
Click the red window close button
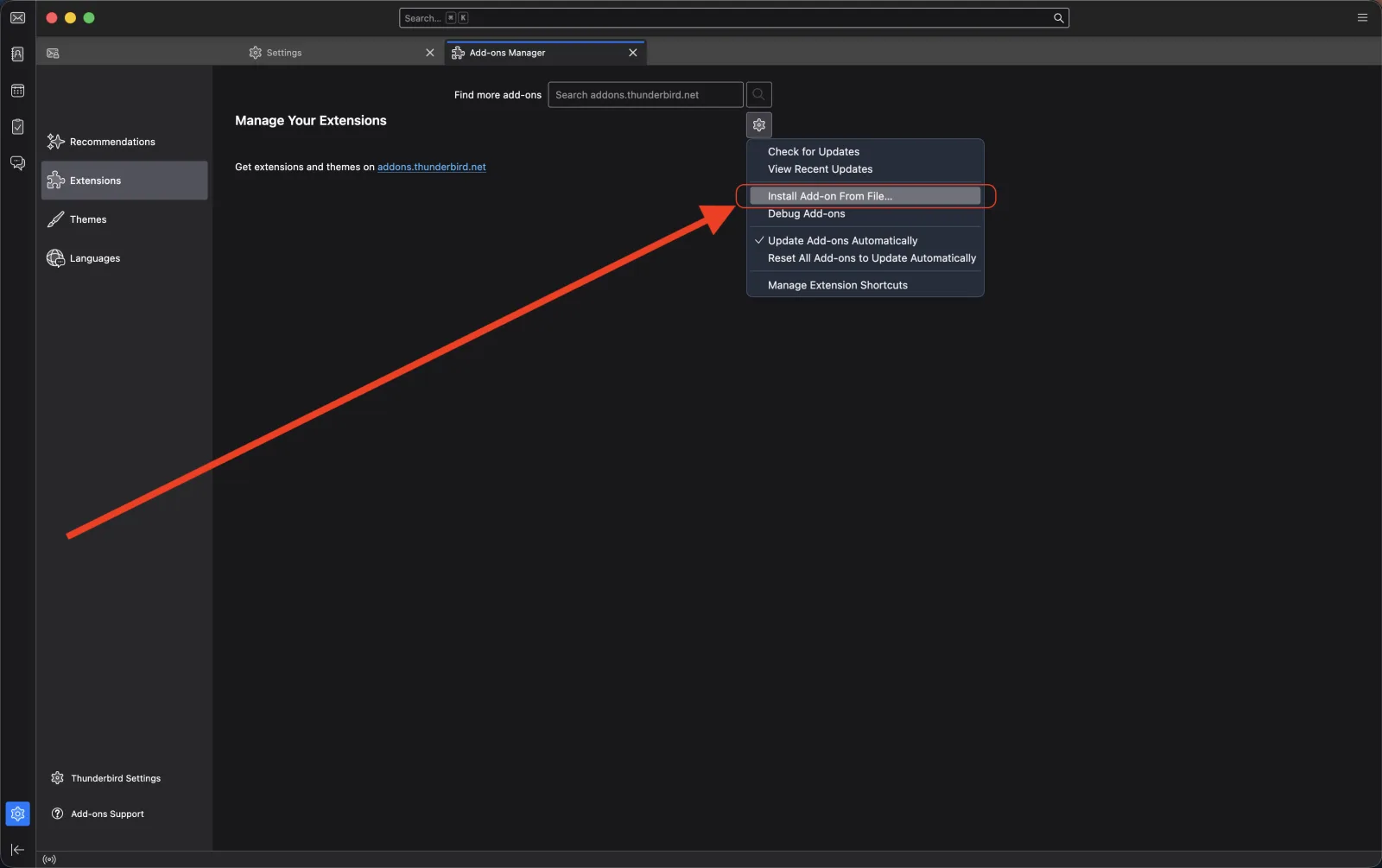52,18
